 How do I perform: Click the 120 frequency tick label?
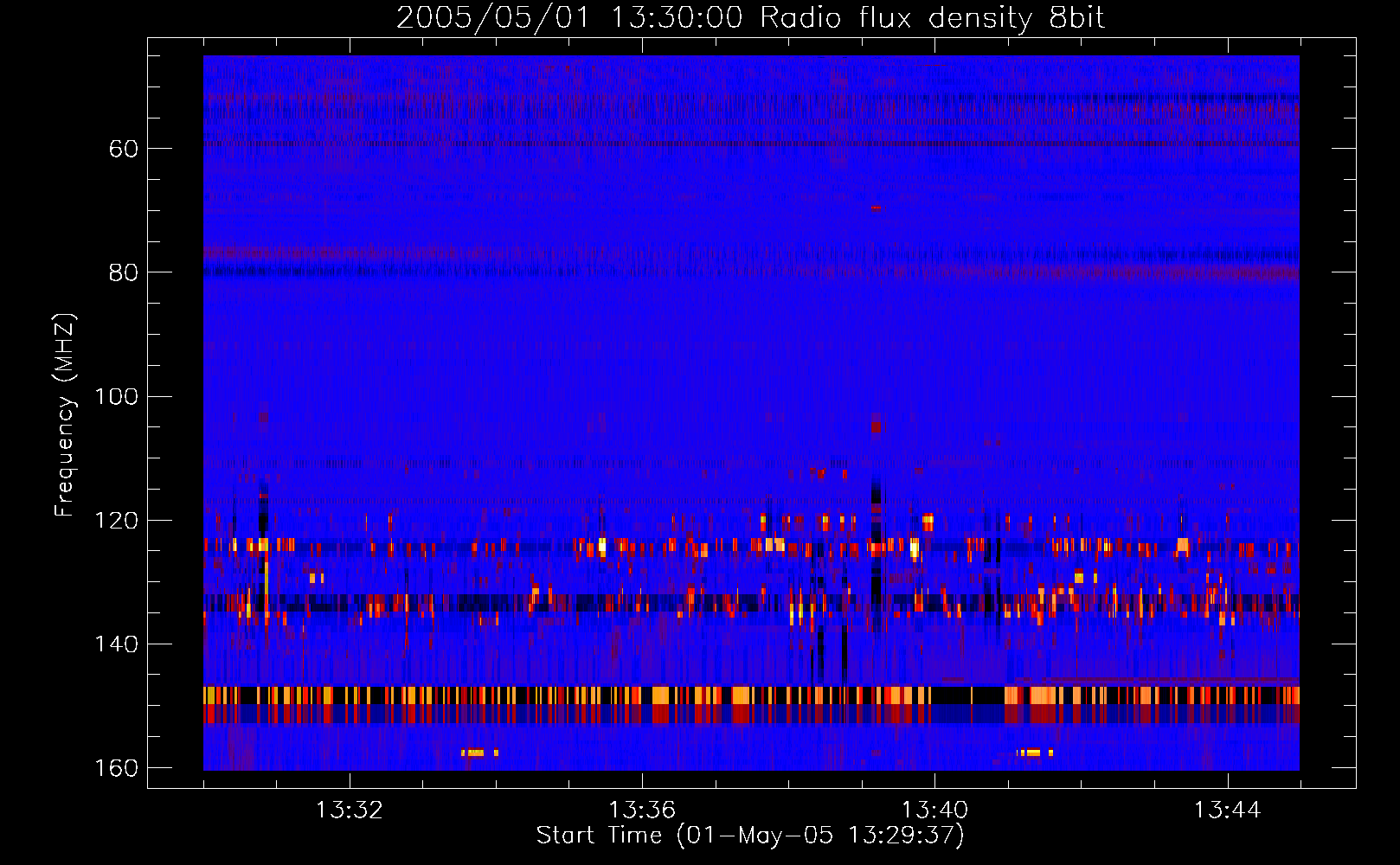coord(116,521)
